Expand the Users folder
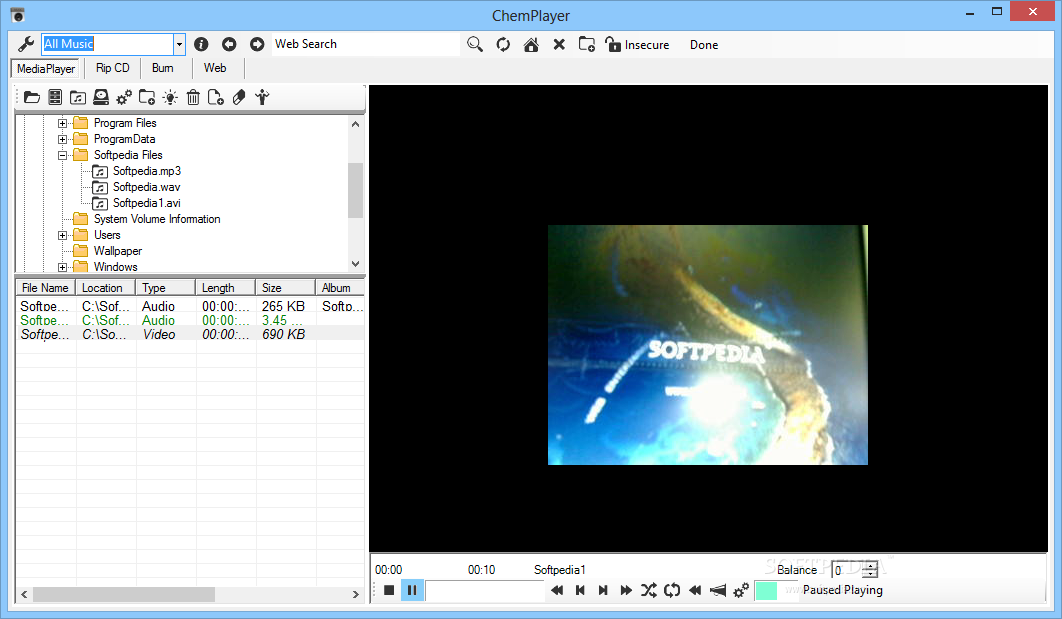Screen dimensions: 1062x619 pos(62,236)
